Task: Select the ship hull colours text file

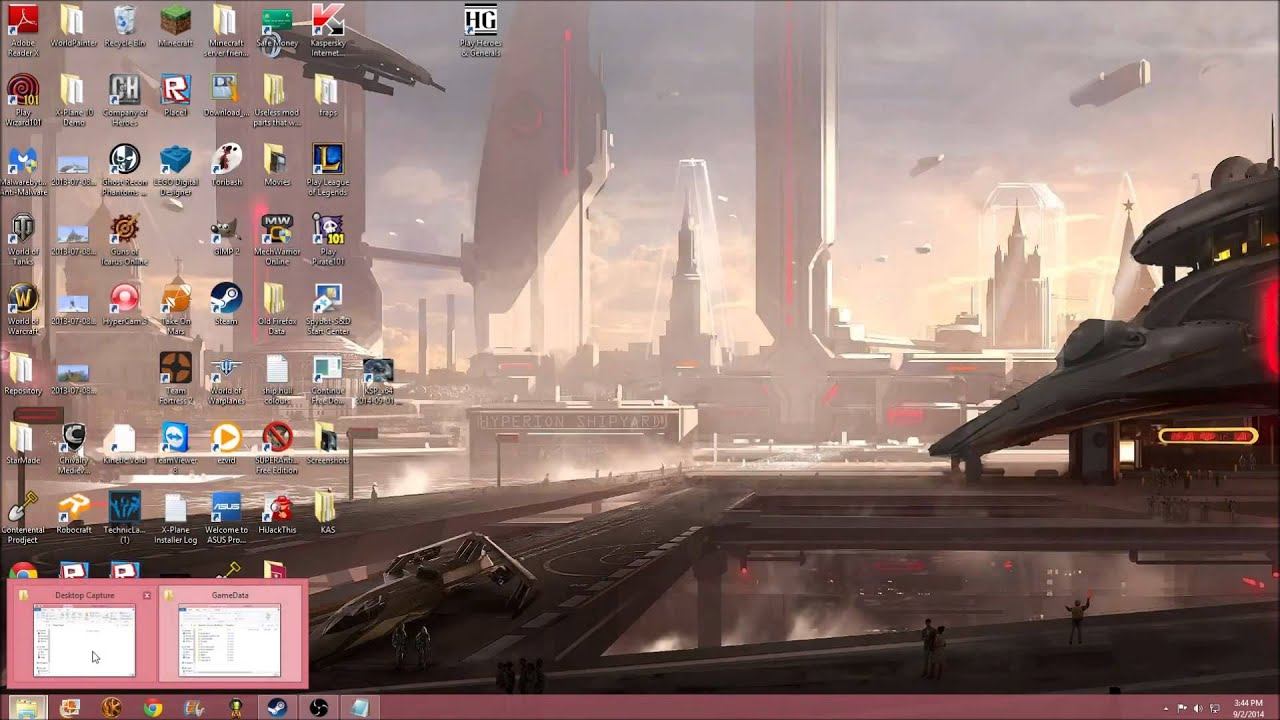Action: tap(277, 379)
